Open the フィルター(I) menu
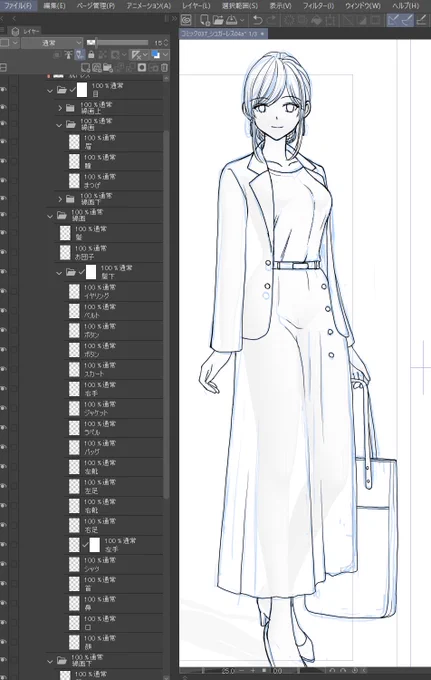This screenshot has width=431, height=680. tap(318, 6)
